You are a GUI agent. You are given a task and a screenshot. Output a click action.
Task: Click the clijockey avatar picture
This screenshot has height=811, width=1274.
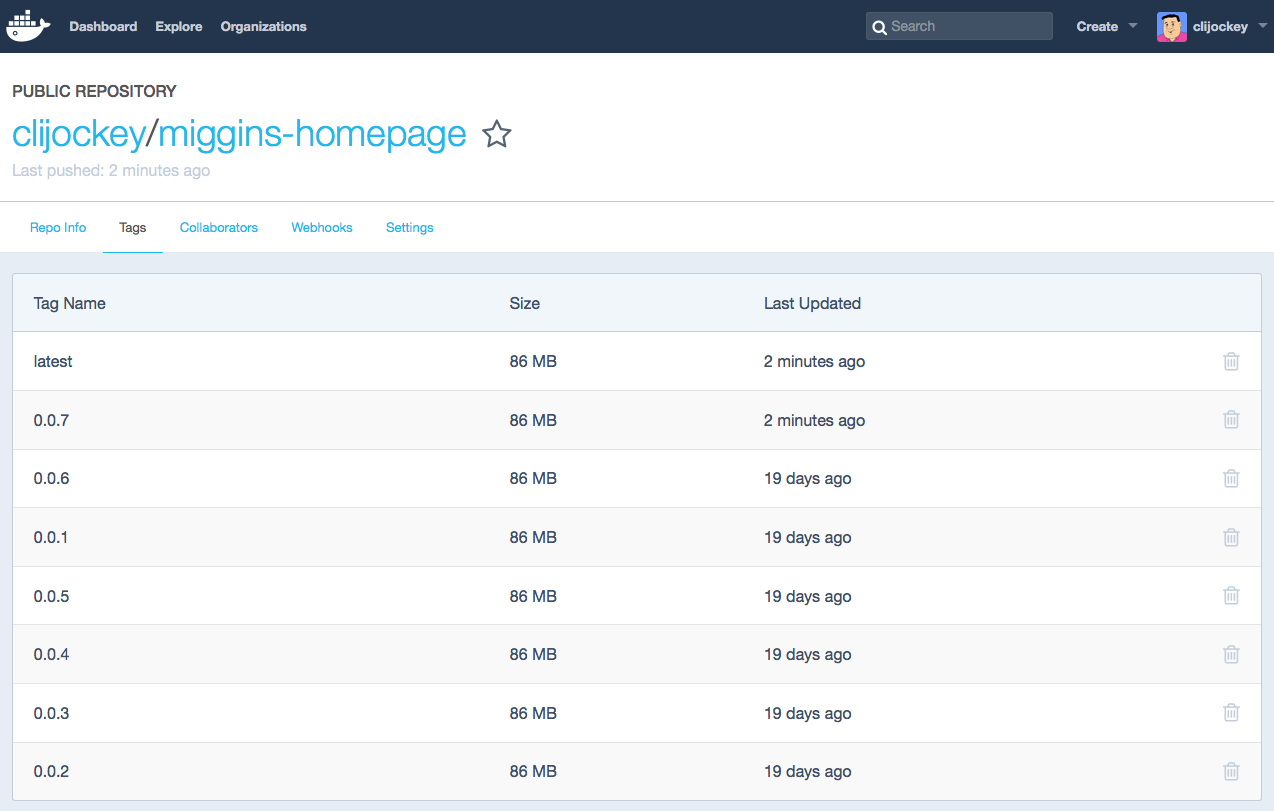[1171, 27]
